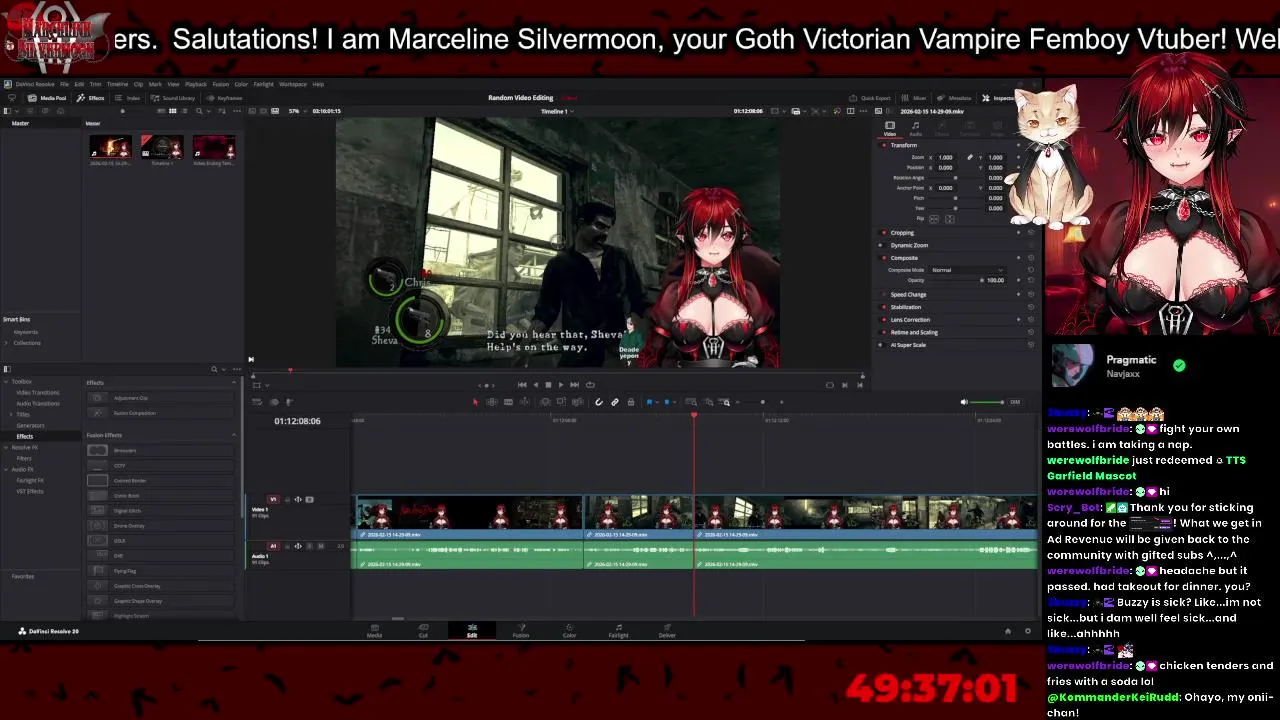Toggle the Transform enable switch
The image size is (1280, 720).
883,145
